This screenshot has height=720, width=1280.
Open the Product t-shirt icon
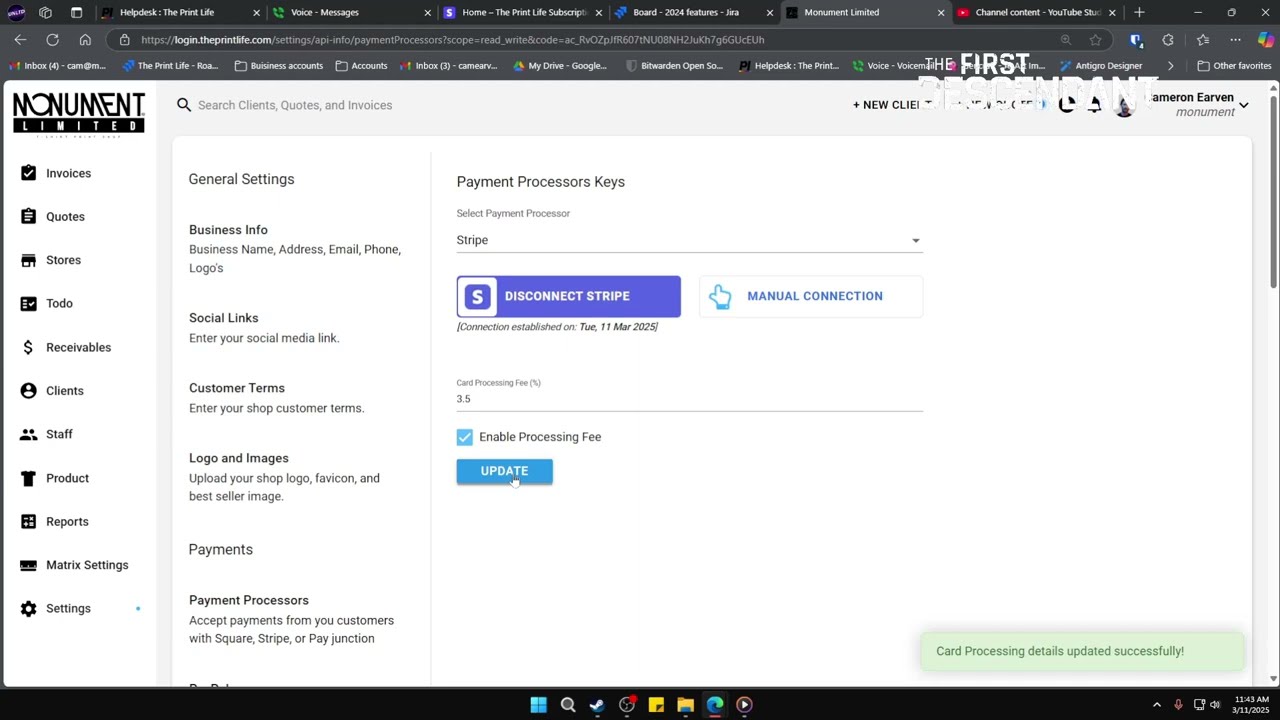[28, 478]
